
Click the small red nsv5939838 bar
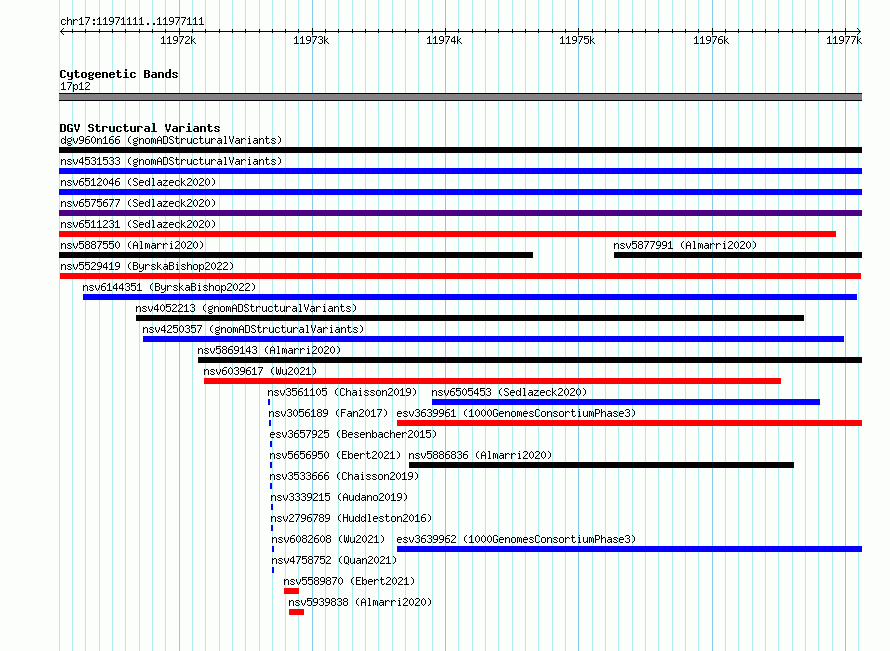[x=296, y=612]
